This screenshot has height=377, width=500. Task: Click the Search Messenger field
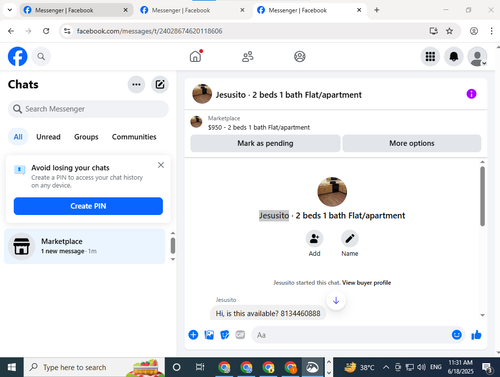click(88, 109)
